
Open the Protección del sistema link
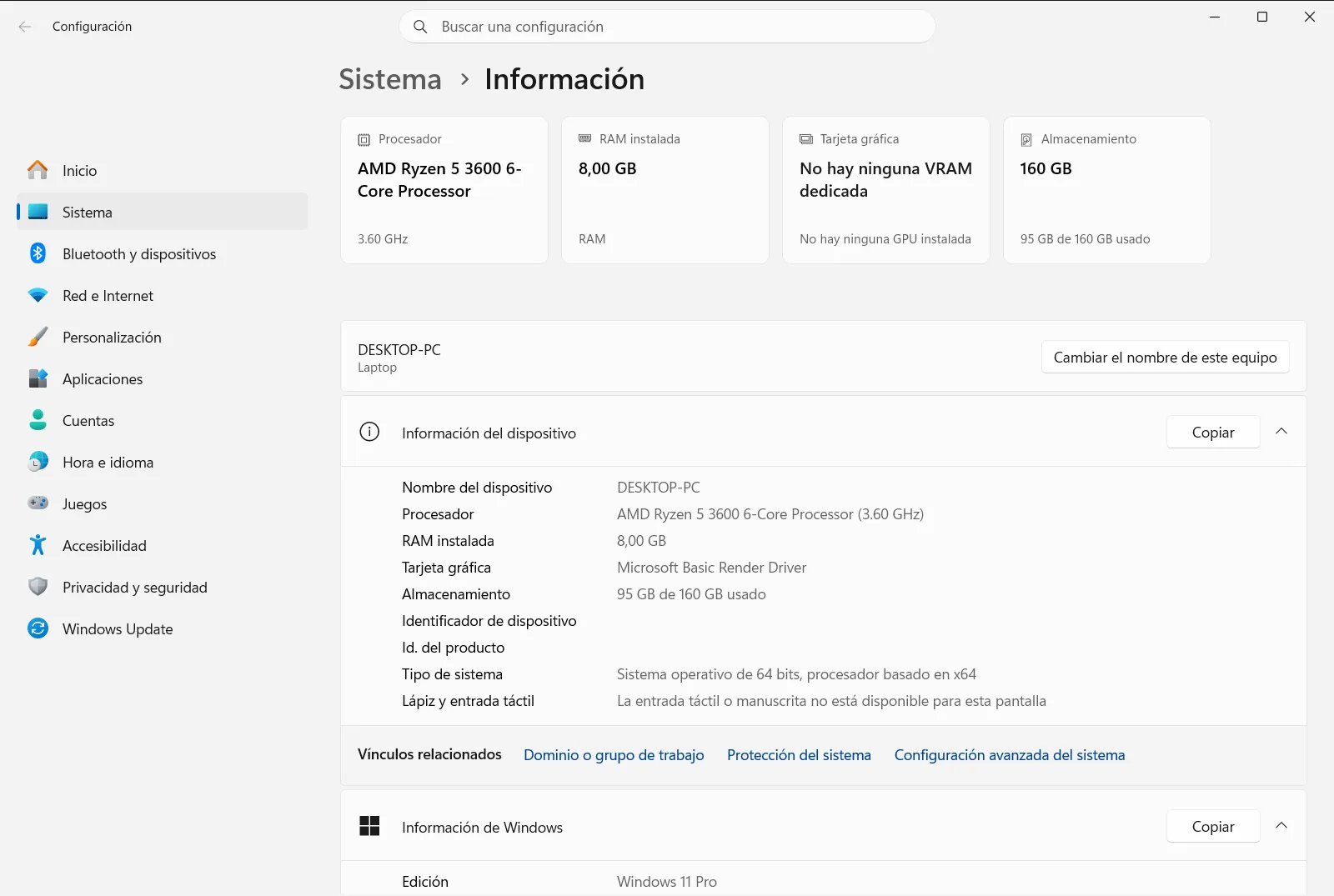799,755
